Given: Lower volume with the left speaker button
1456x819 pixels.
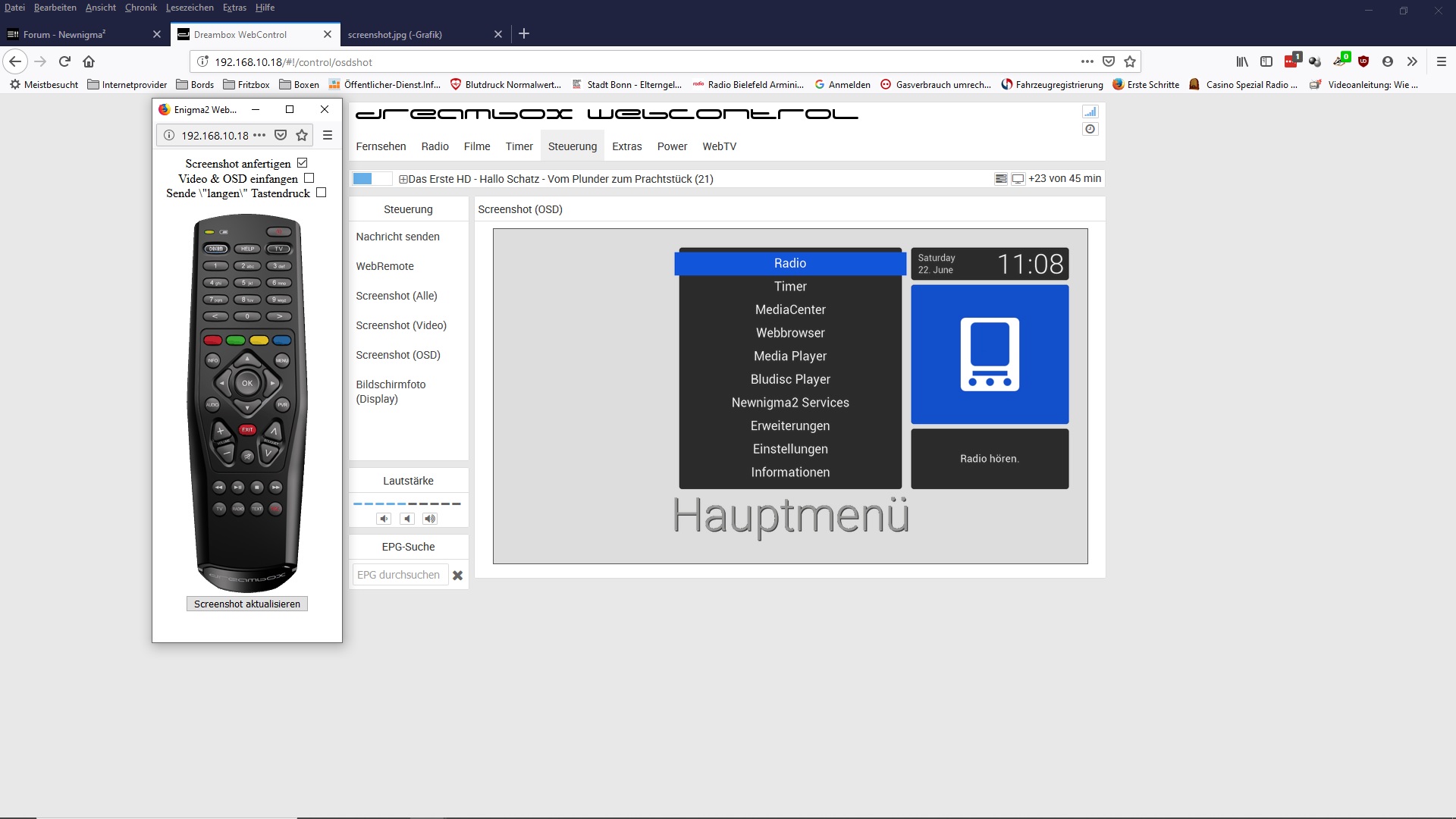Looking at the screenshot, I should click(384, 519).
